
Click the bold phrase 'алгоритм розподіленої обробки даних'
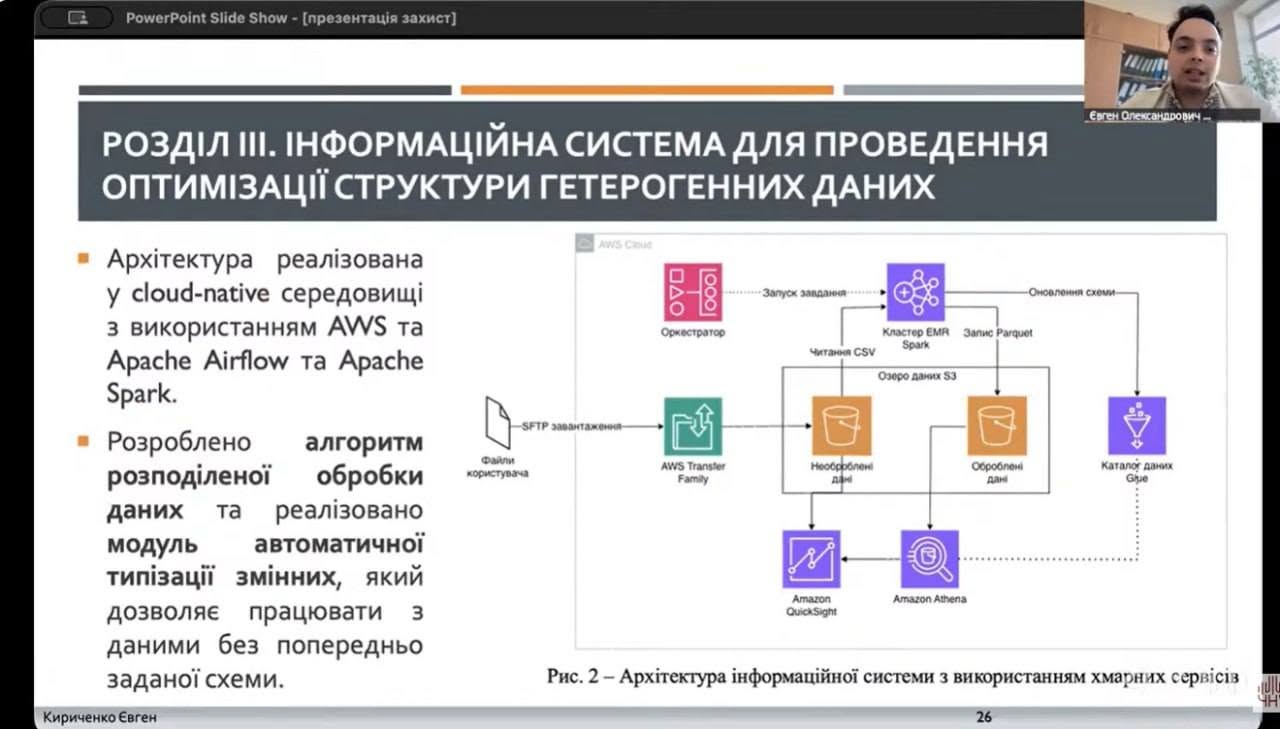point(265,476)
